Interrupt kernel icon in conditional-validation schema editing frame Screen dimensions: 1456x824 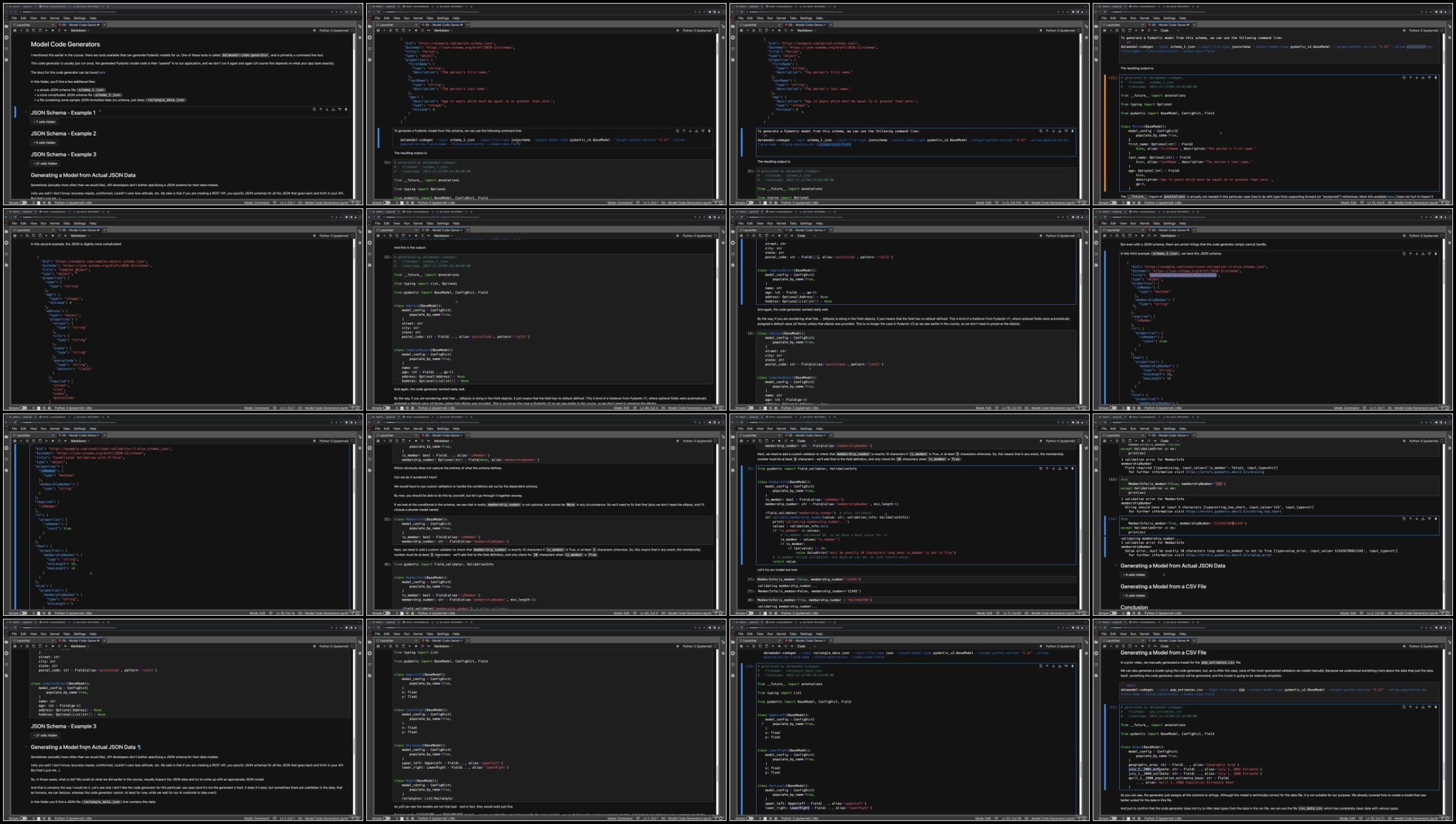coord(53,441)
